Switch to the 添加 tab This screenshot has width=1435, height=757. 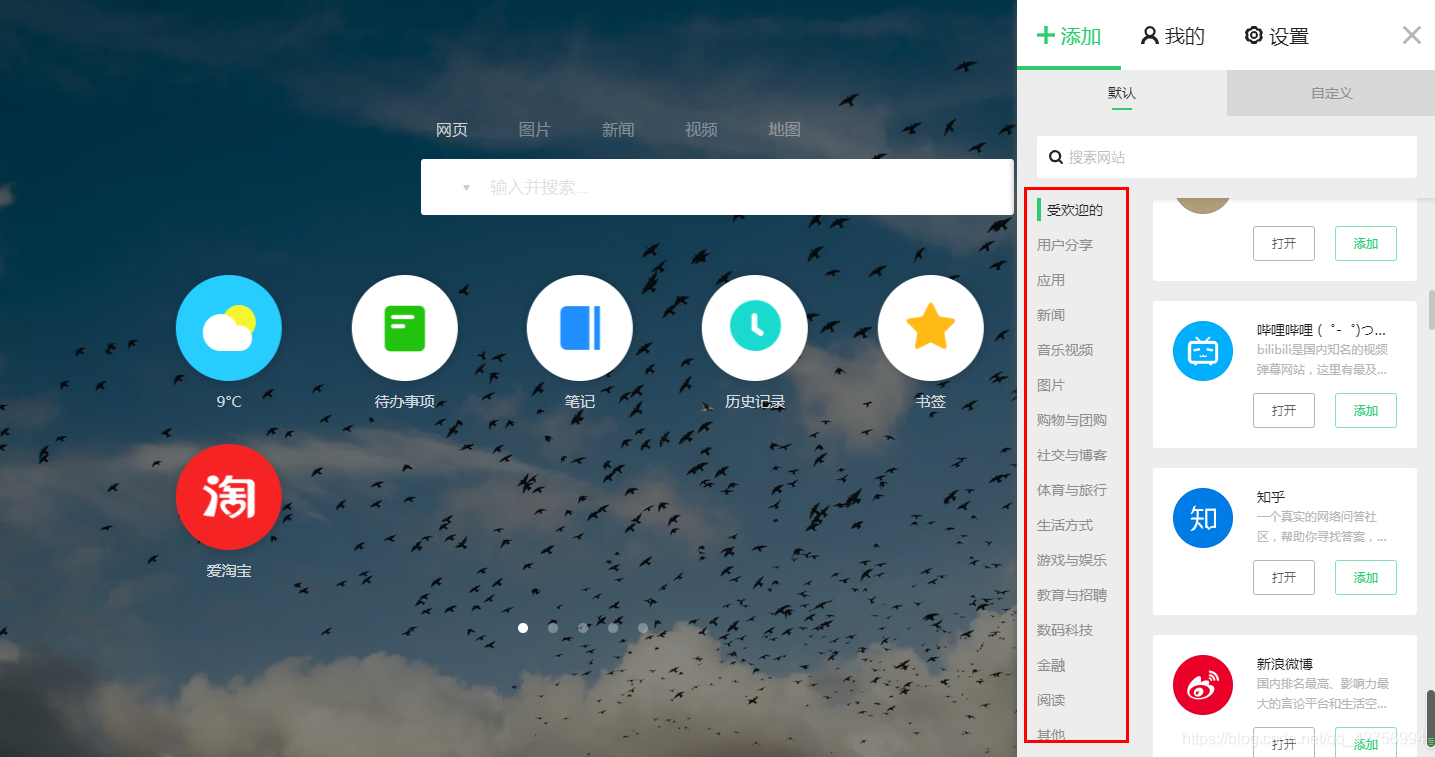tap(1069, 37)
